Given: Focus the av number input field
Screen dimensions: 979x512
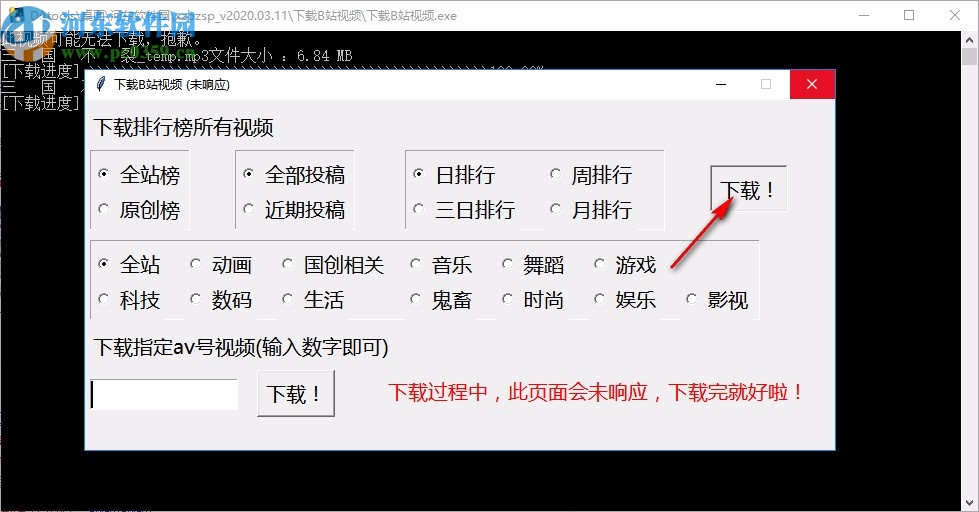Looking at the screenshot, I should click(x=164, y=394).
